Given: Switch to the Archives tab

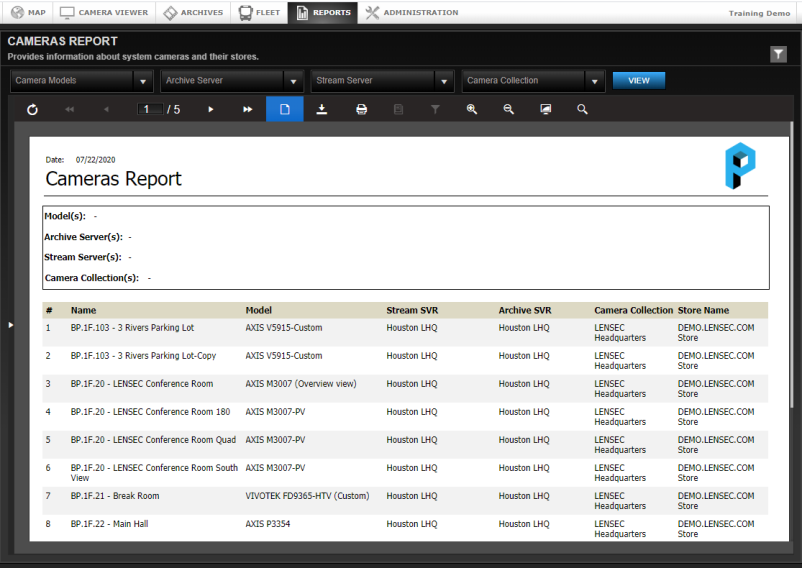Looking at the screenshot, I should (x=193, y=12).
